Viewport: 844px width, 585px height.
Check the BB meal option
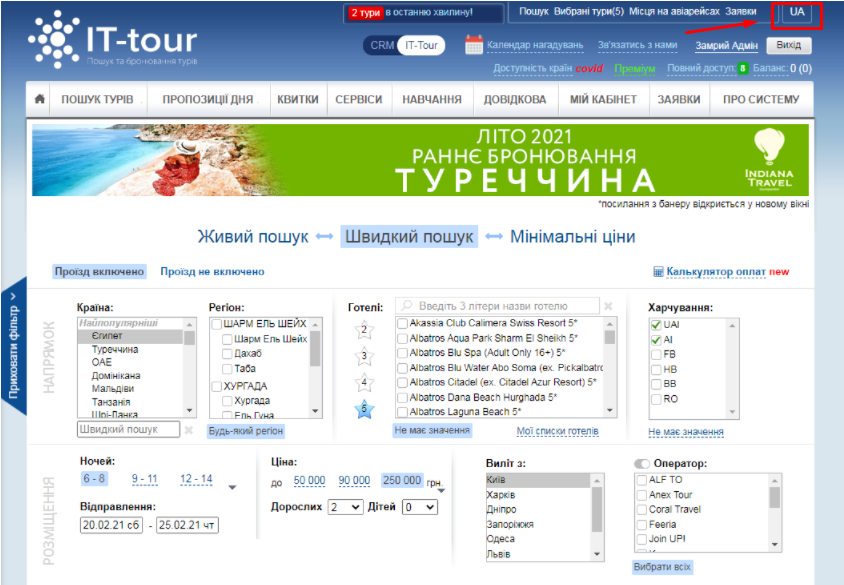(656, 384)
